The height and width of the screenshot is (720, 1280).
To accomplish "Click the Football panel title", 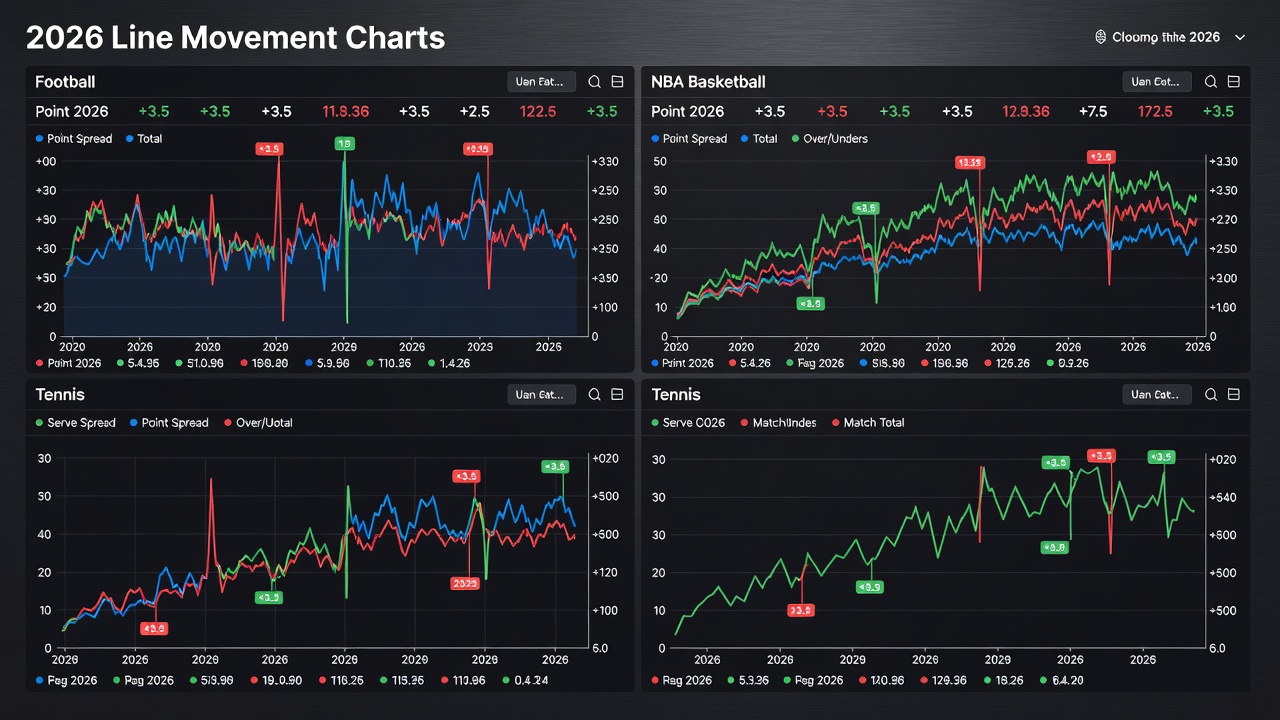I will (65, 82).
